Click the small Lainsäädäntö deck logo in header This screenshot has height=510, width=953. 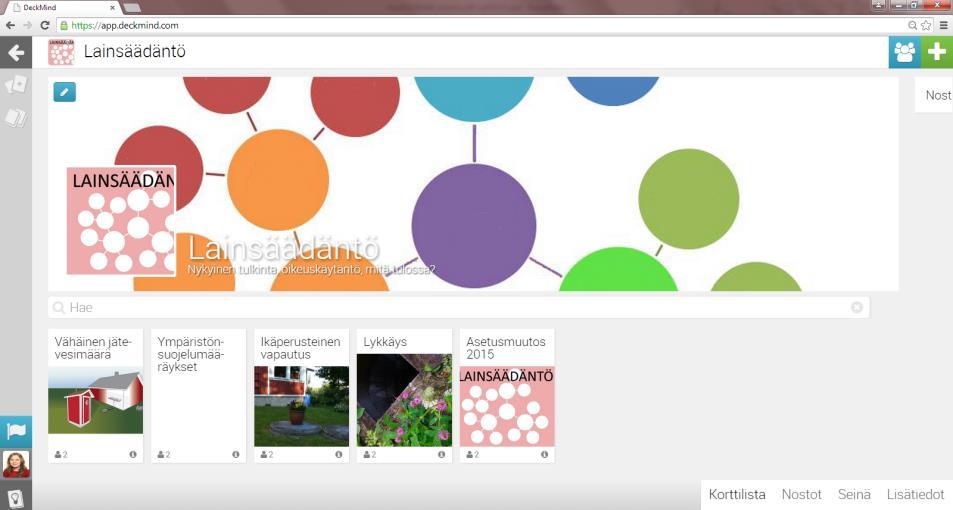[x=61, y=52]
